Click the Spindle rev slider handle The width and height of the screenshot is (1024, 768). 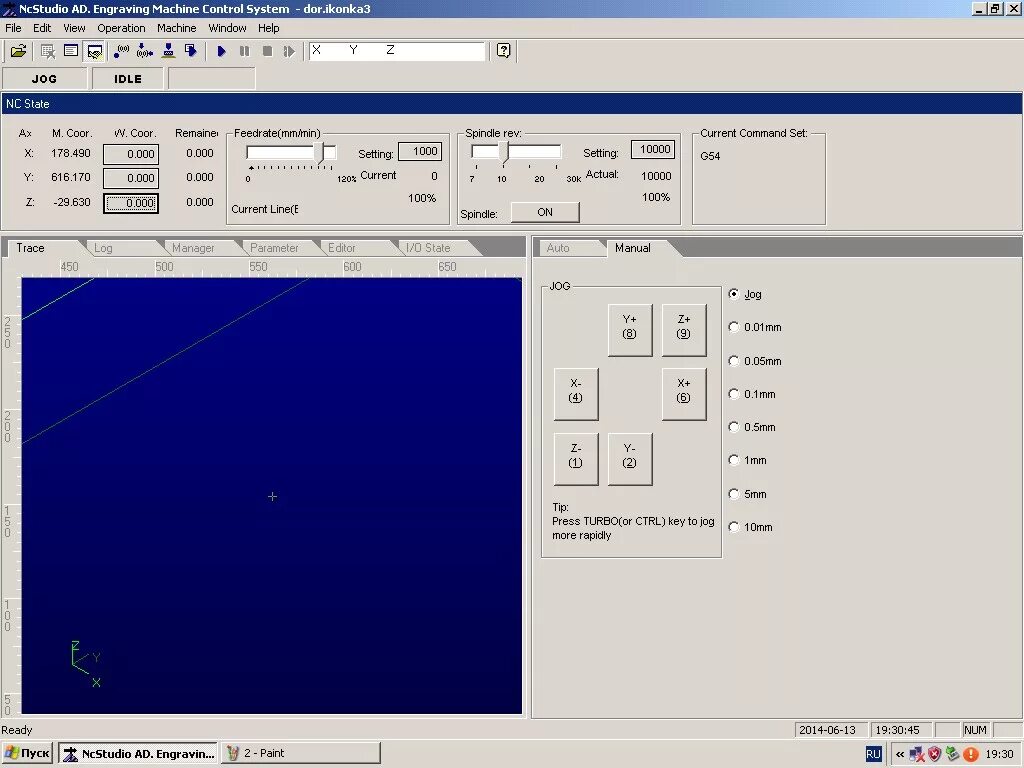pos(504,153)
